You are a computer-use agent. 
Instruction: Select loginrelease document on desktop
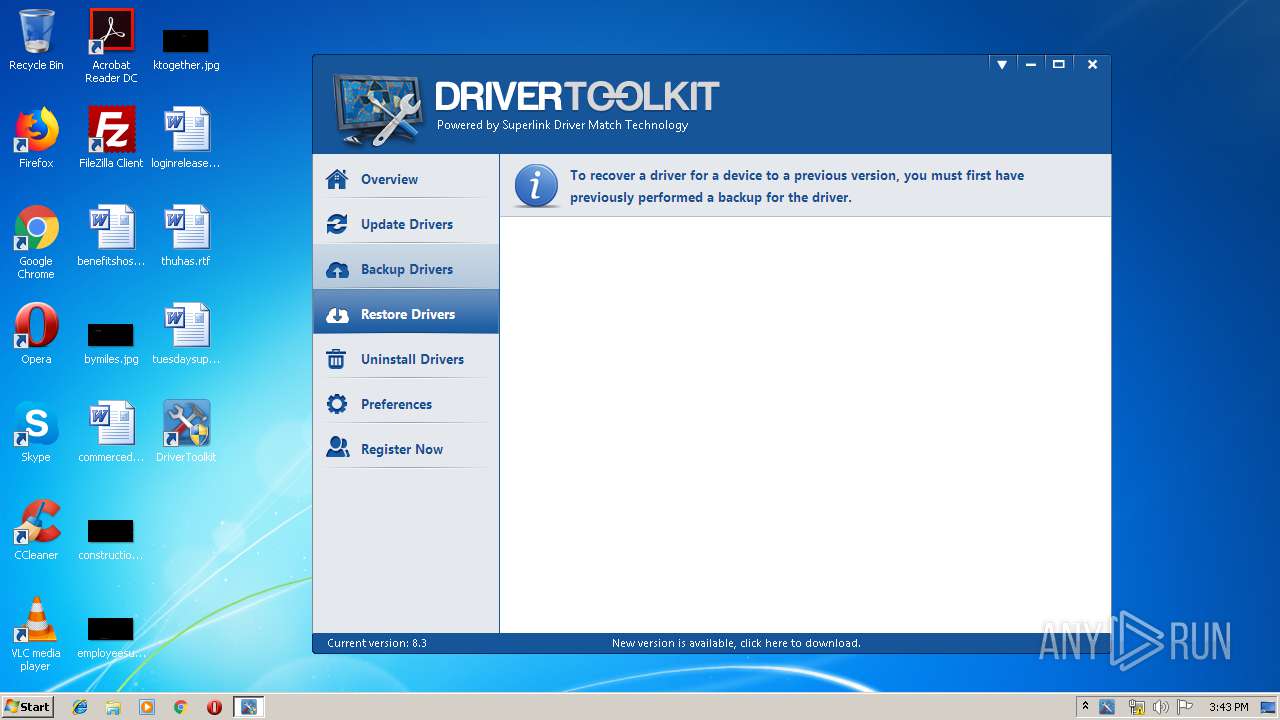(186, 138)
